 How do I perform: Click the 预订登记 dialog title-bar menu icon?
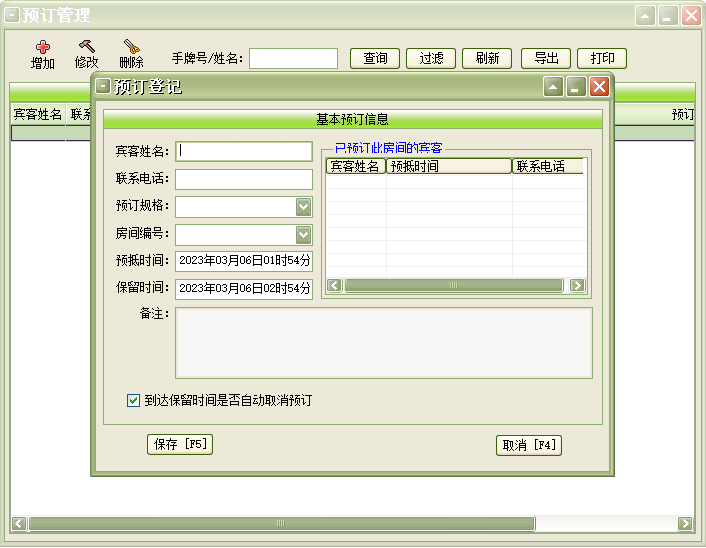(x=103, y=86)
